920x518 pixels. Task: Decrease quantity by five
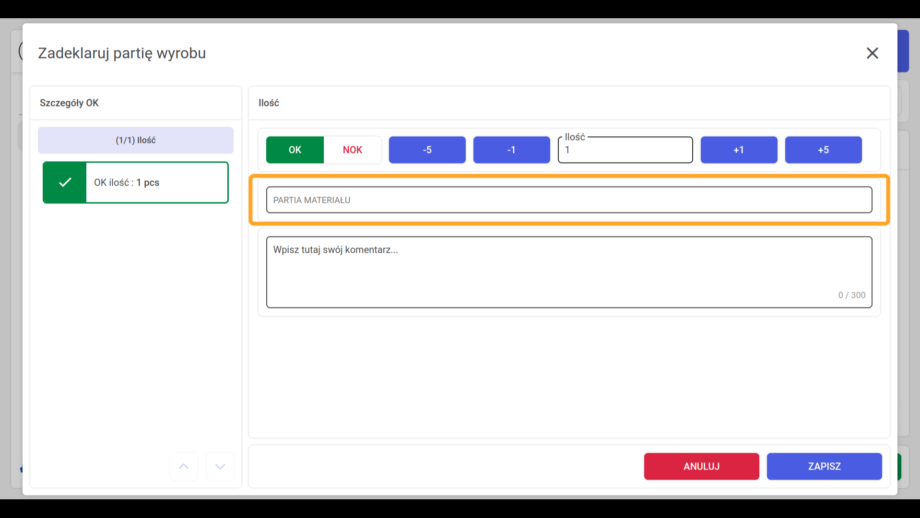tap(427, 150)
